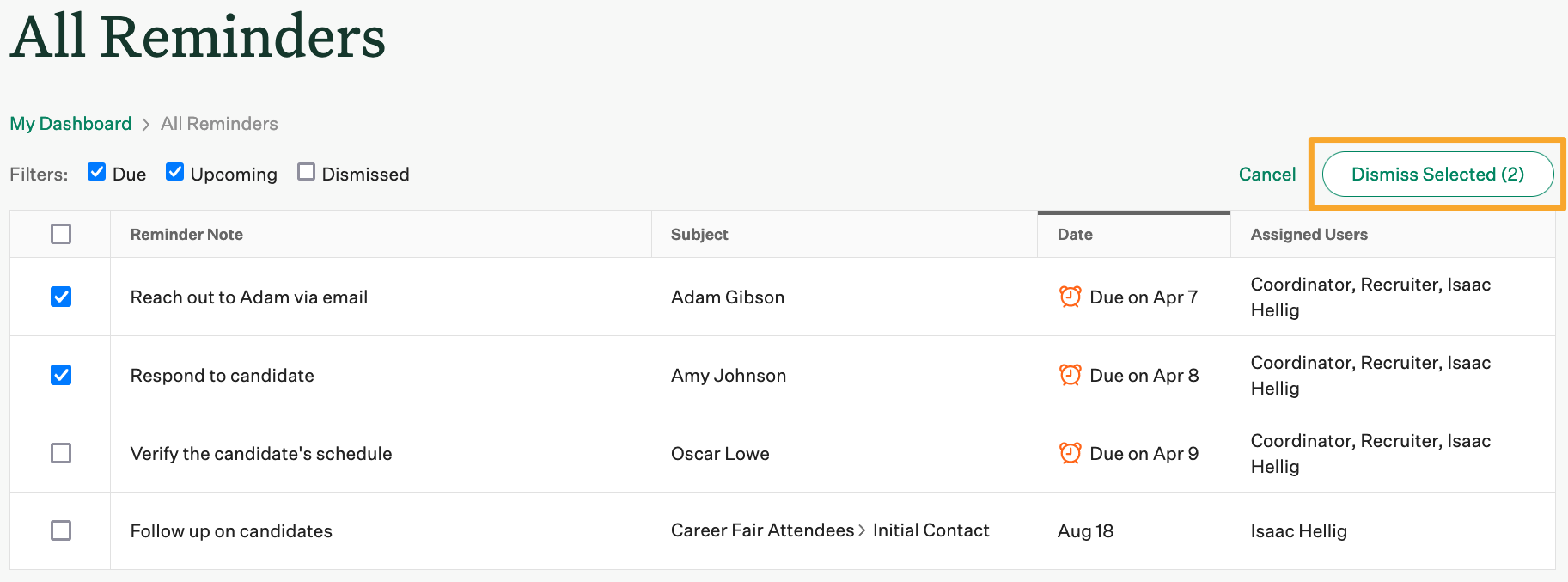This screenshot has width=1568, height=582.
Task: Click the Reminder Note column header
Action: 186,235
